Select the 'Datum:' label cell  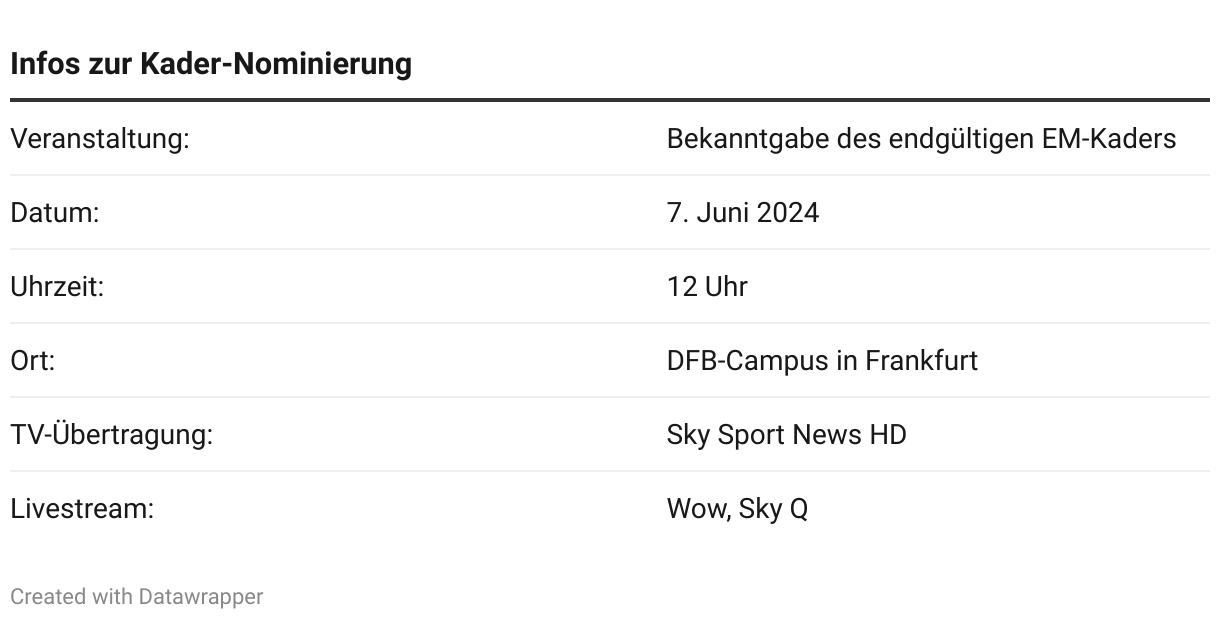pos(55,212)
